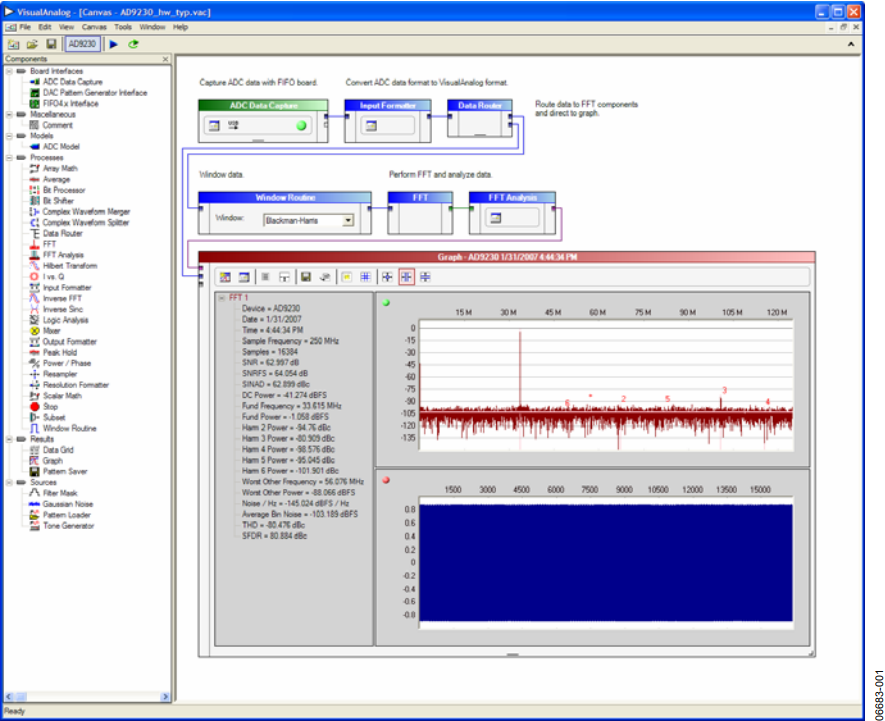Screen dimensions: 885x721
Task: Click the right arrow of Components scrollbar
Action: 165,697
